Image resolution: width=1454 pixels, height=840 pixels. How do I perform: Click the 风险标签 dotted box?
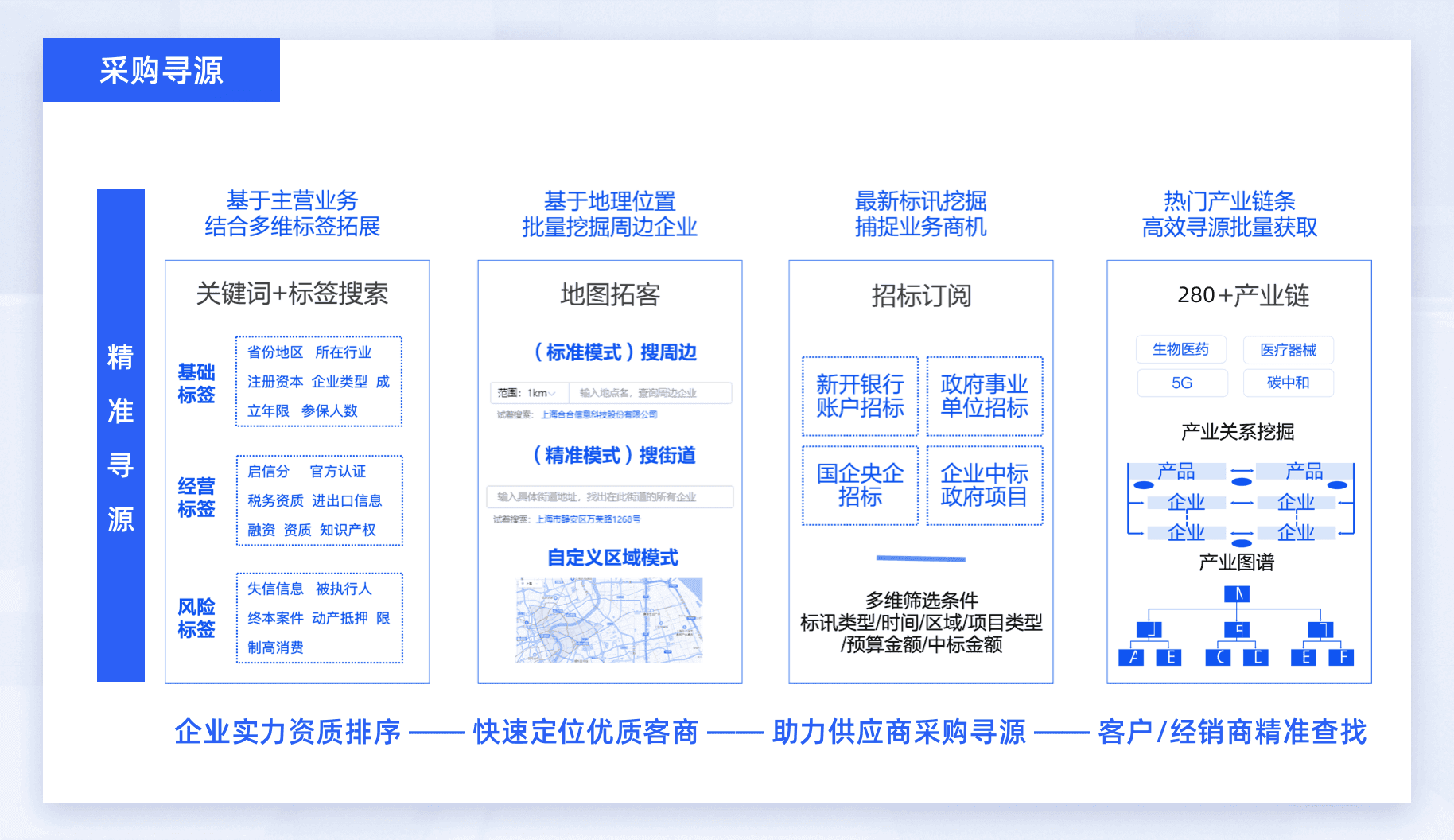(x=318, y=619)
